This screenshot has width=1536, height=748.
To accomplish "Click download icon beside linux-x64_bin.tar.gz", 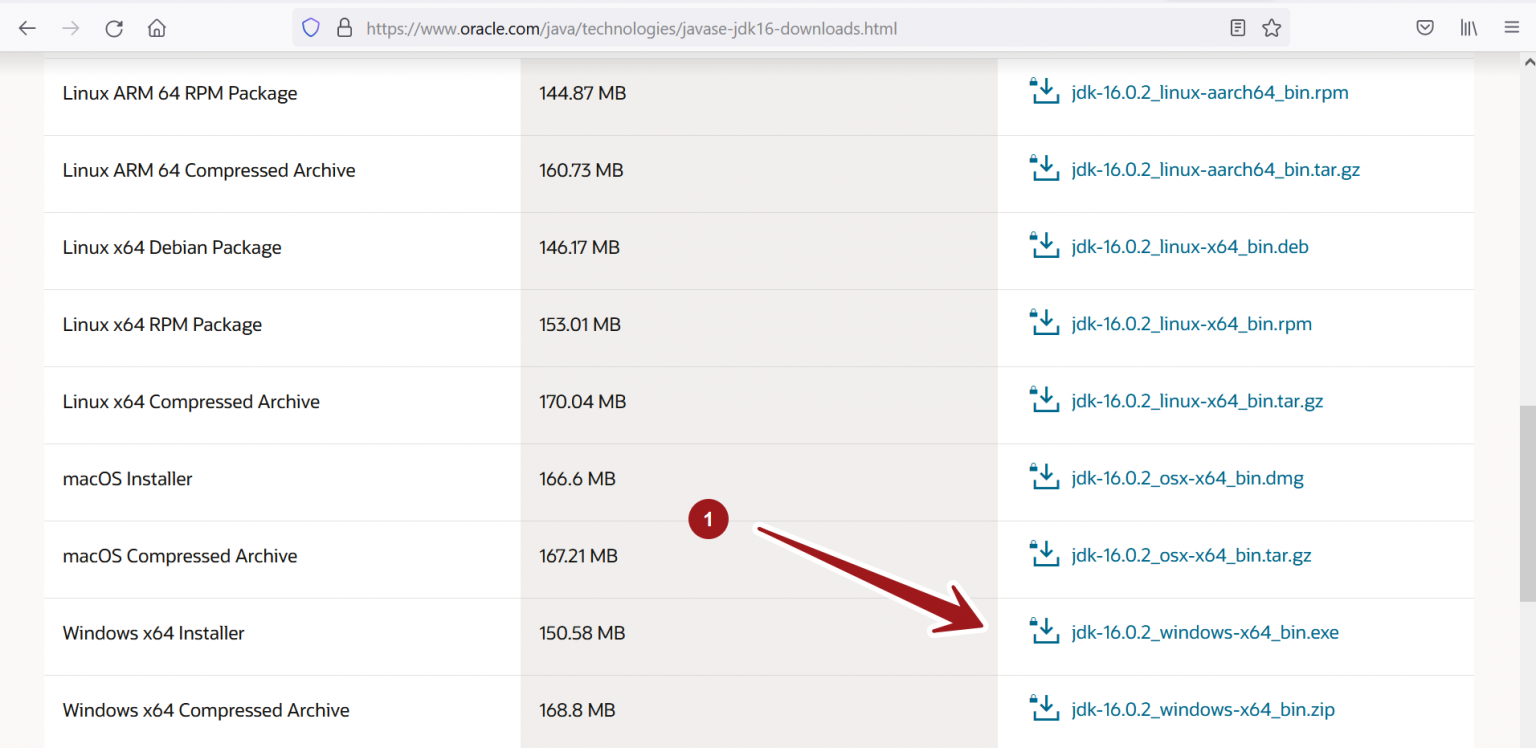I will 1044,401.
